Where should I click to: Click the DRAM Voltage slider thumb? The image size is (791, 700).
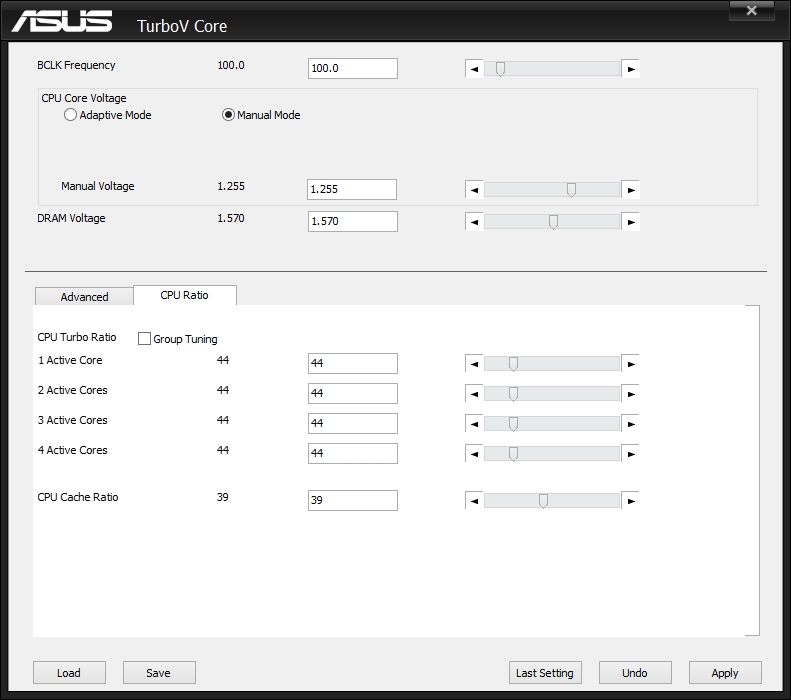(553, 222)
